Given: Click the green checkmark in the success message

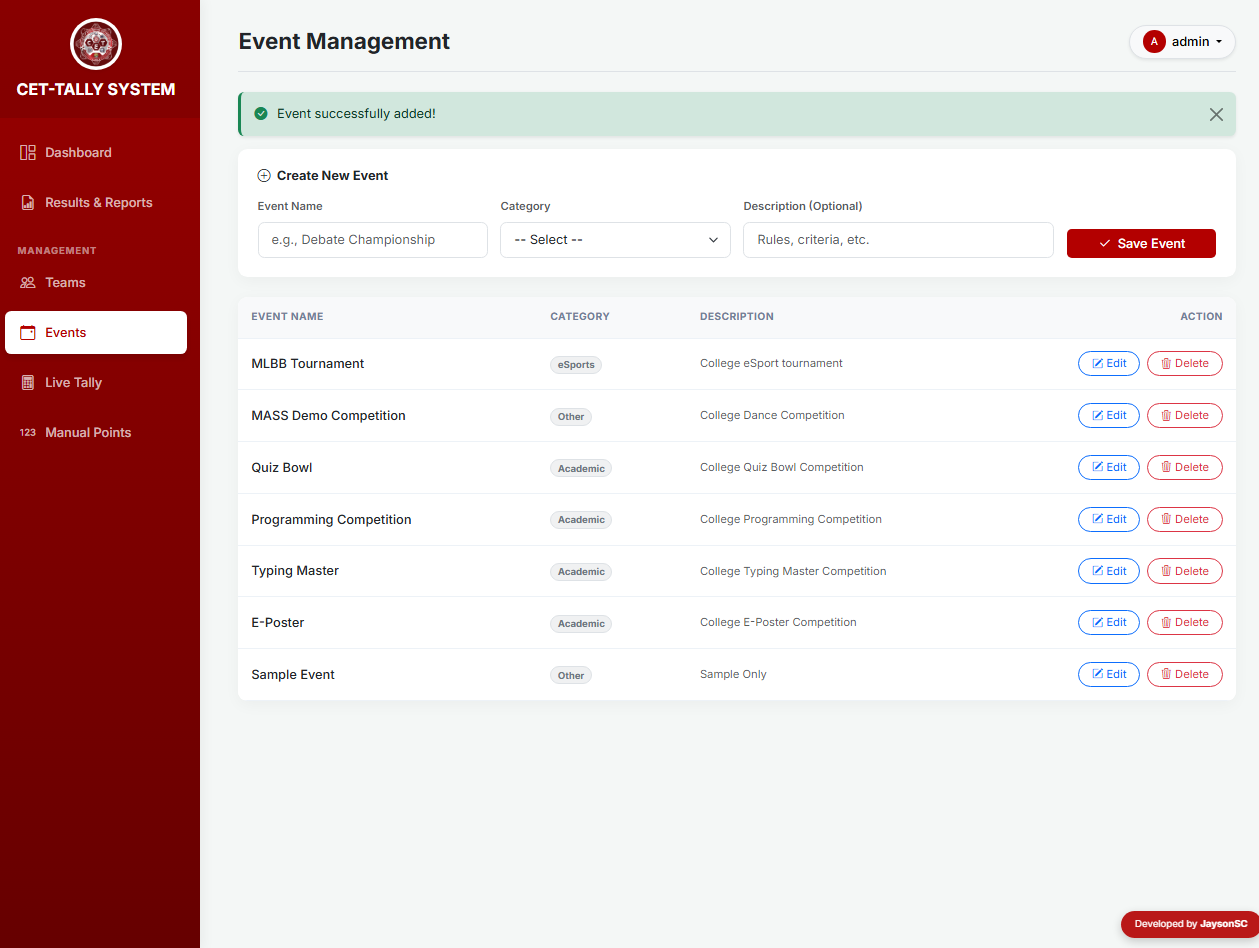Looking at the screenshot, I should 261,113.
